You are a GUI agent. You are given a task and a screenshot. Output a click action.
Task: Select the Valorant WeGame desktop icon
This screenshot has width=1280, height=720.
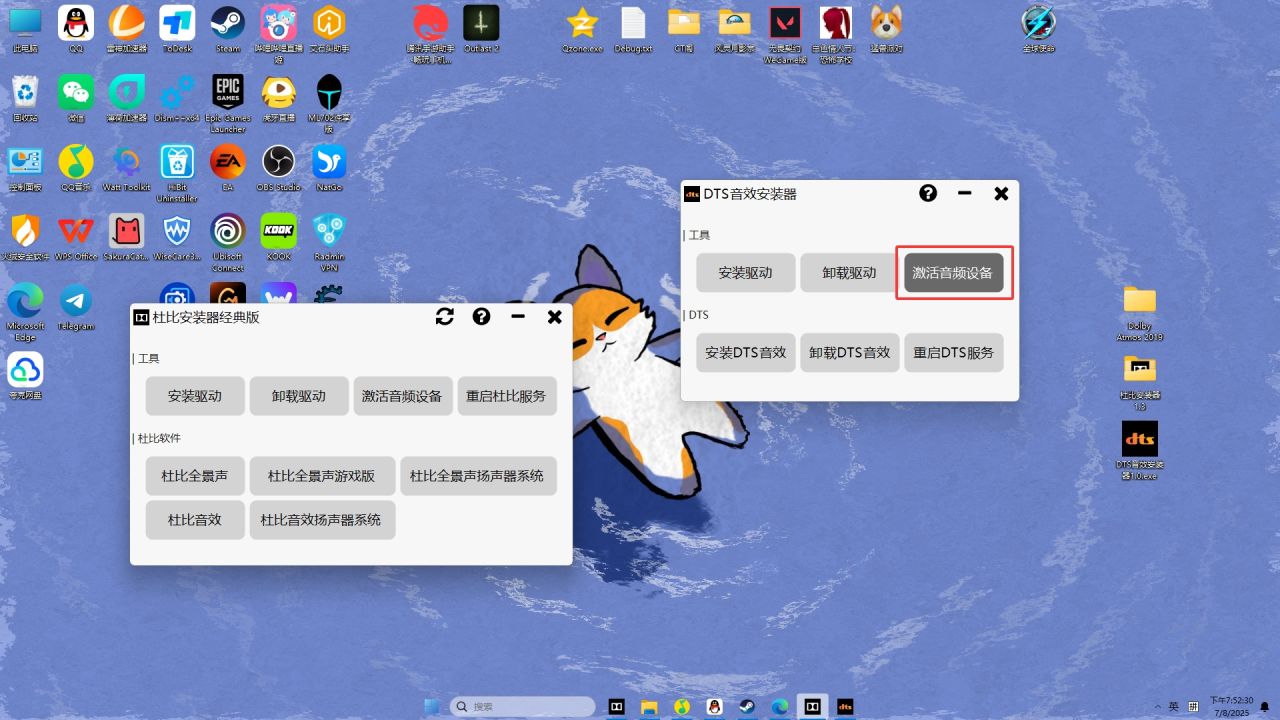(785, 34)
